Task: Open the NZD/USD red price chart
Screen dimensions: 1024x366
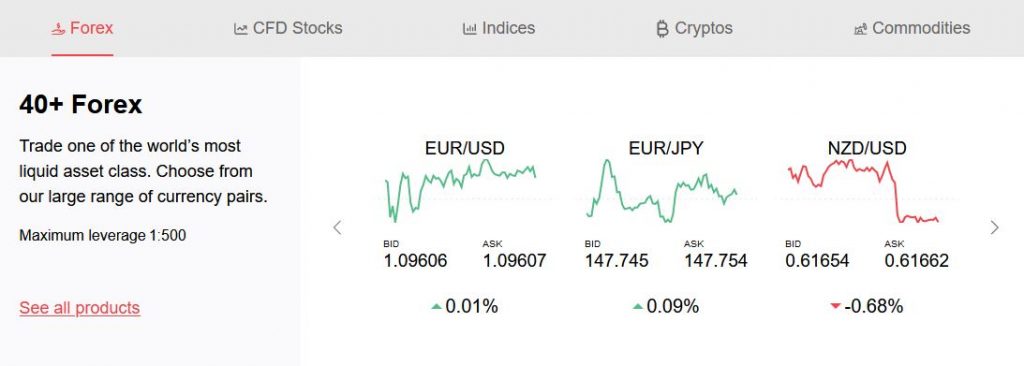Action: coord(863,190)
